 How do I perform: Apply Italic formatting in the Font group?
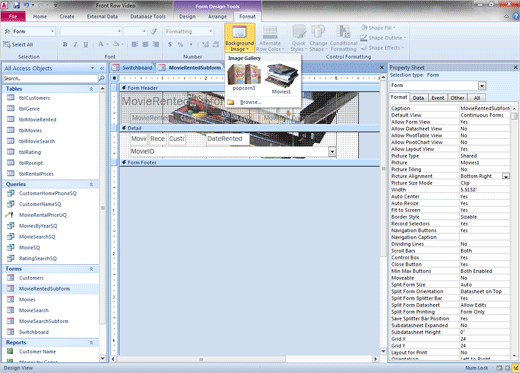coord(75,44)
